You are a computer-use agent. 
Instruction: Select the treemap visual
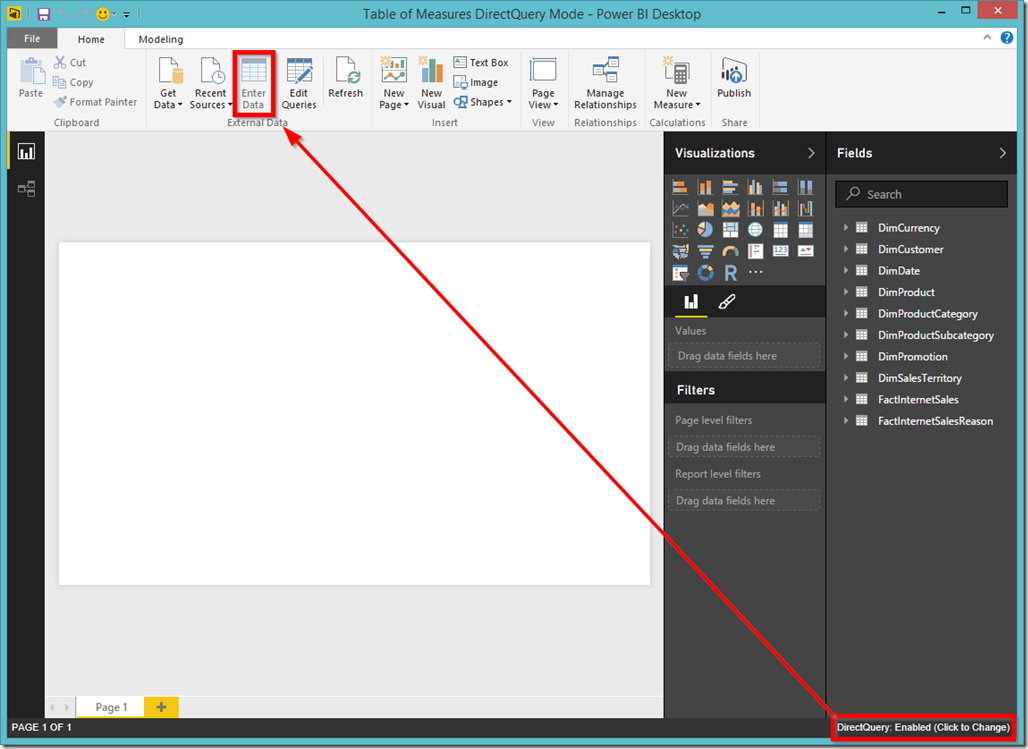[730, 230]
